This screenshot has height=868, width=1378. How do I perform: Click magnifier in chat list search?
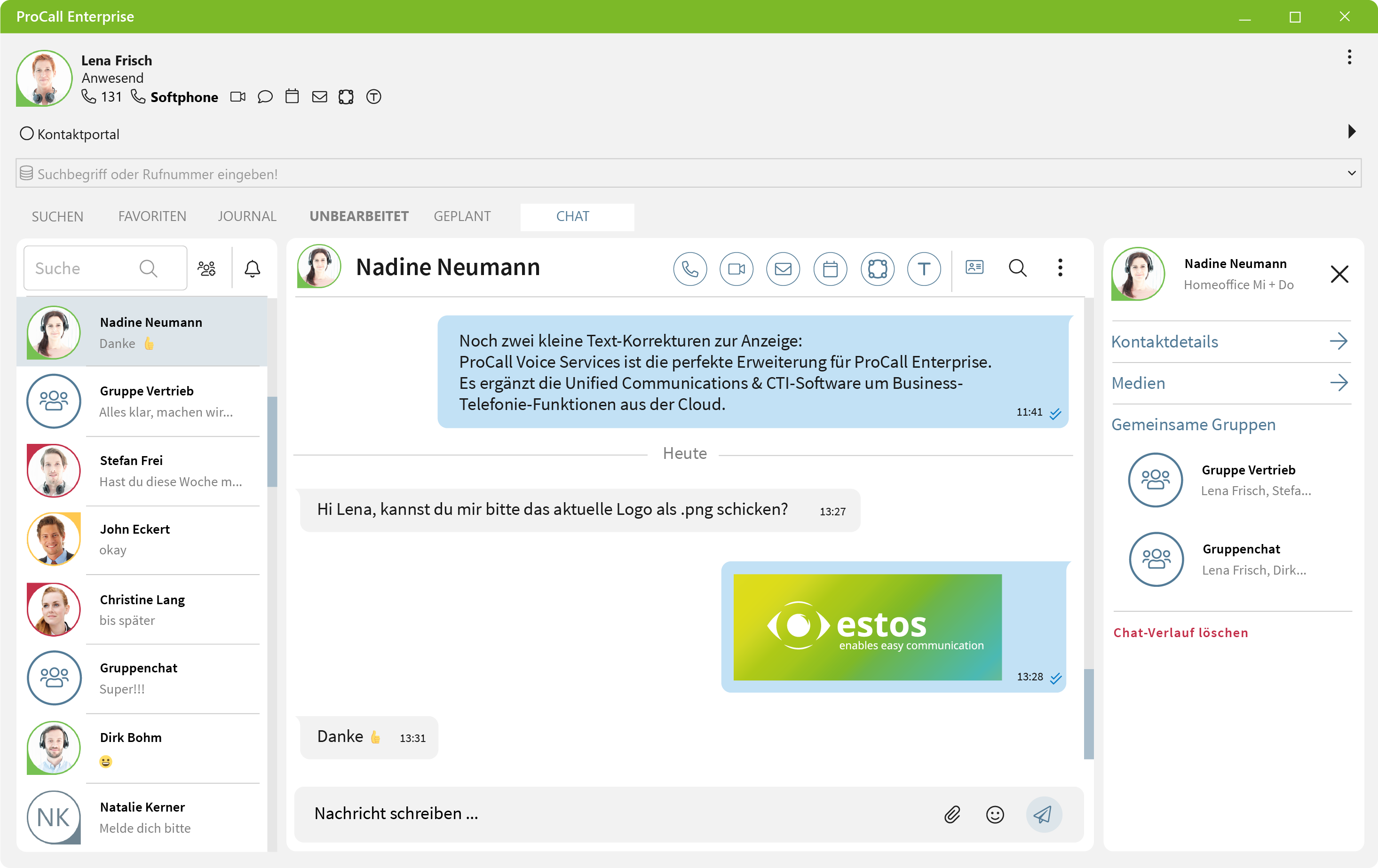click(148, 268)
